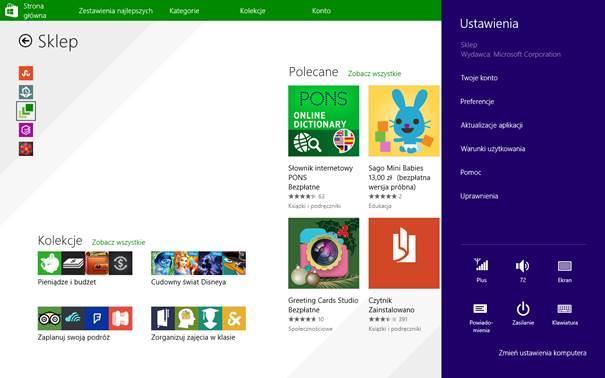This screenshot has width=605, height=378.
Task: Open the Konto menu
Action: [x=321, y=11]
